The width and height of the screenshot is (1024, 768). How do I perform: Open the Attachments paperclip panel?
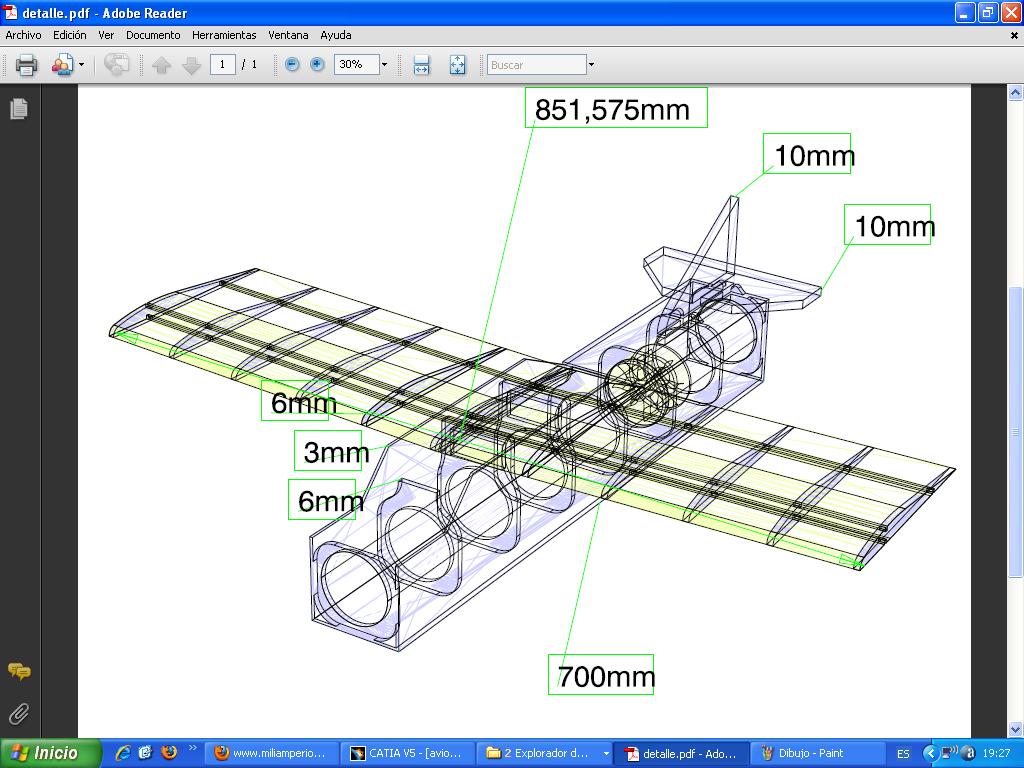19,713
